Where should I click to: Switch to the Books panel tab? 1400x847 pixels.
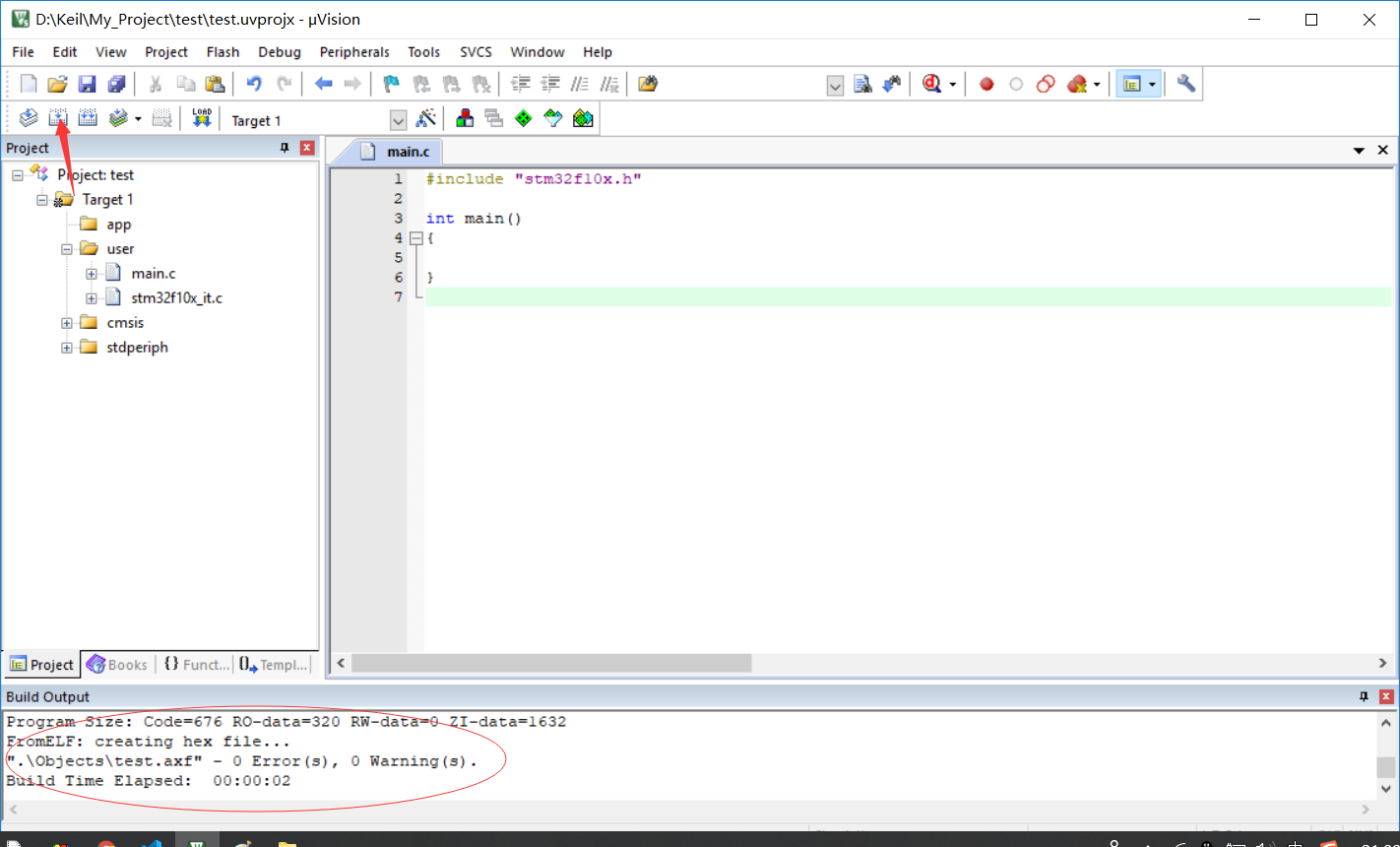click(x=117, y=665)
